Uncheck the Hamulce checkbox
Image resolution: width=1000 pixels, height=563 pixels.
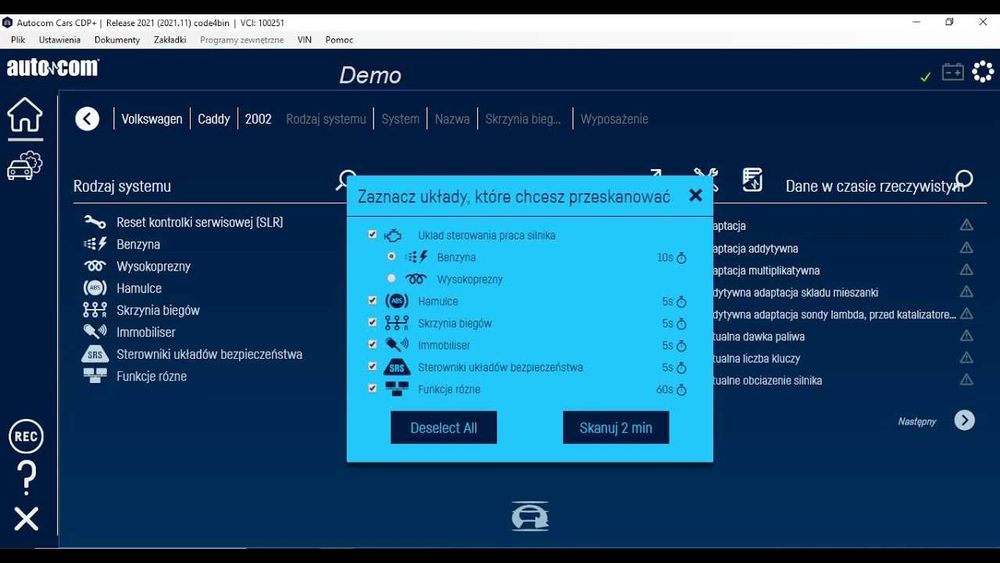click(372, 300)
